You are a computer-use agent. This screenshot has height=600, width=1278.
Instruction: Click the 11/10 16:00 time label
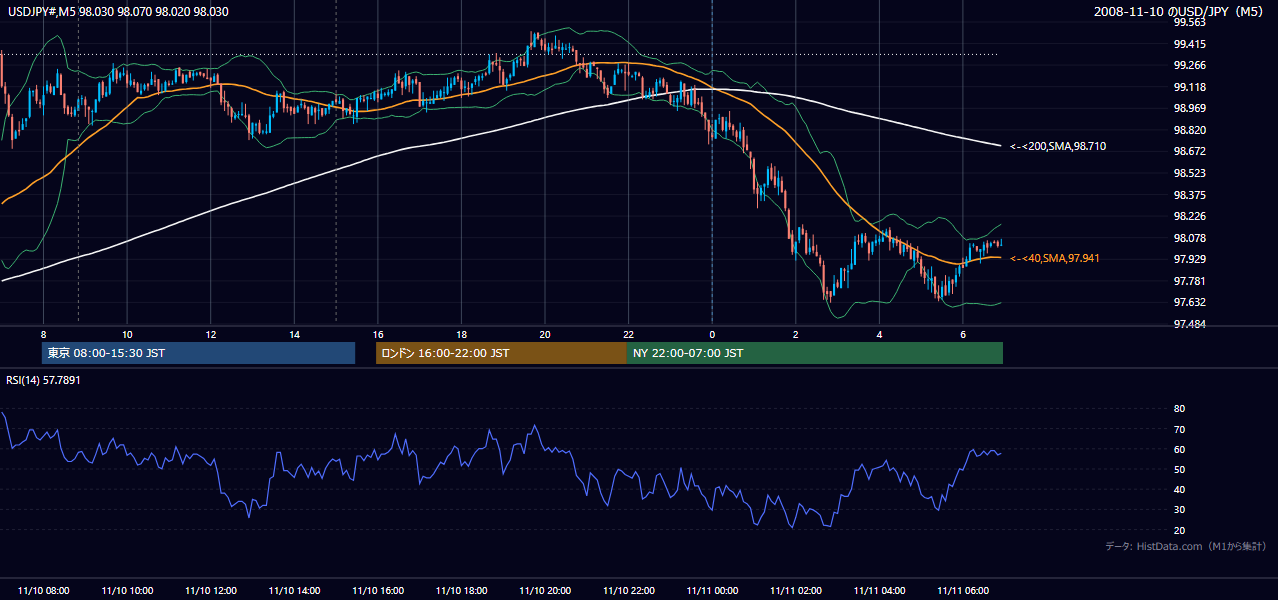[378, 591]
